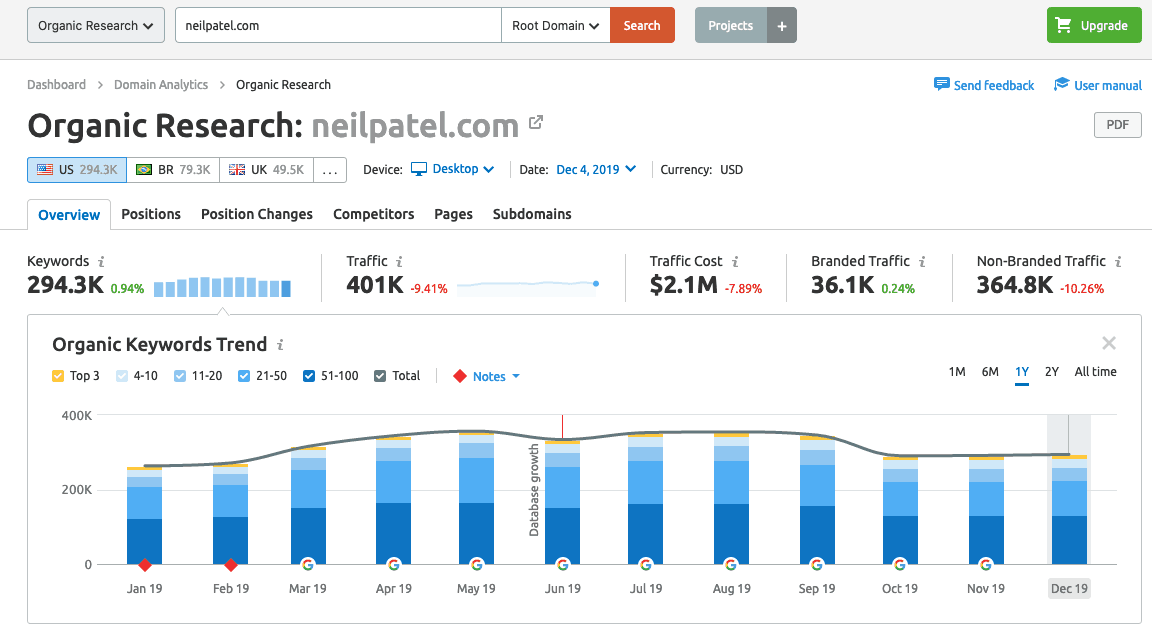Click Google update icon under Apr 19
Viewport: 1152px width, 628px height.
click(x=394, y=565)
